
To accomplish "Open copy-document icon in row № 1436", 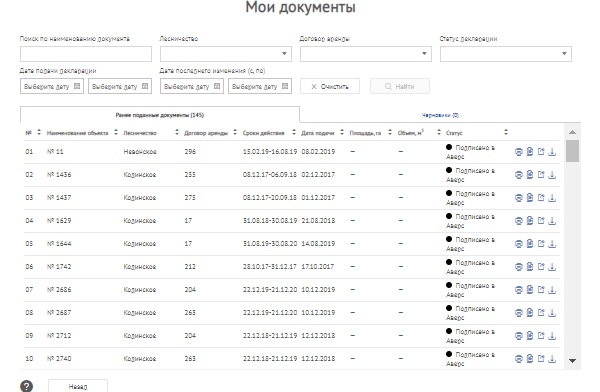I will (x=530, y=175).
